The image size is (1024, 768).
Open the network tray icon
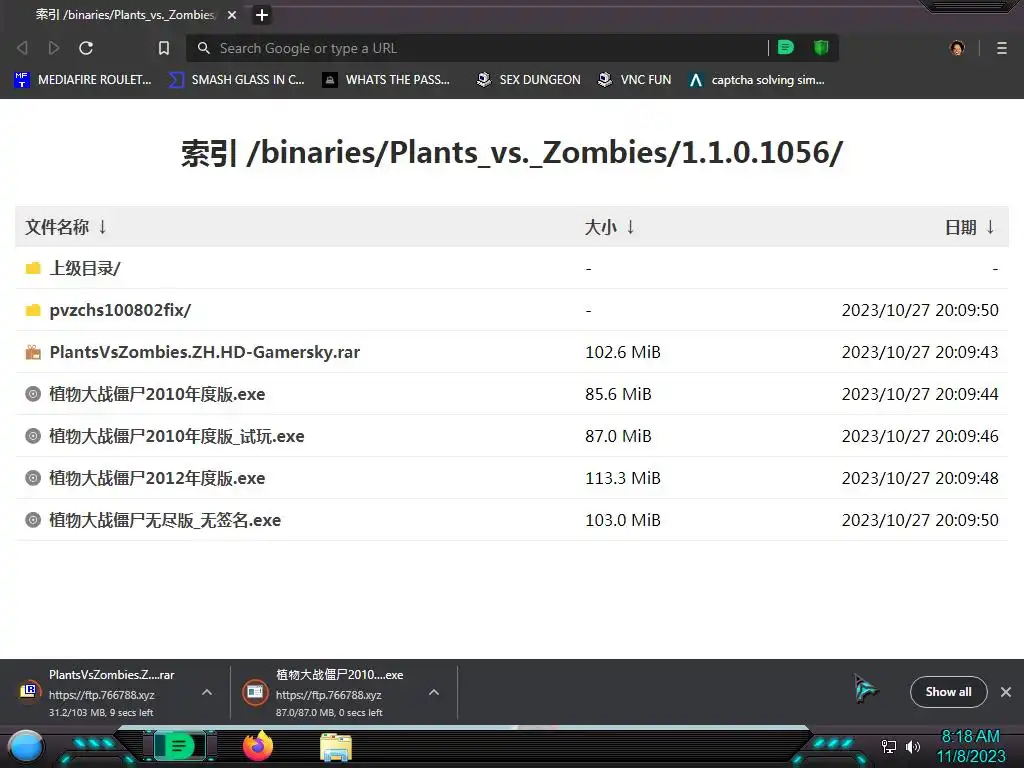889,746
